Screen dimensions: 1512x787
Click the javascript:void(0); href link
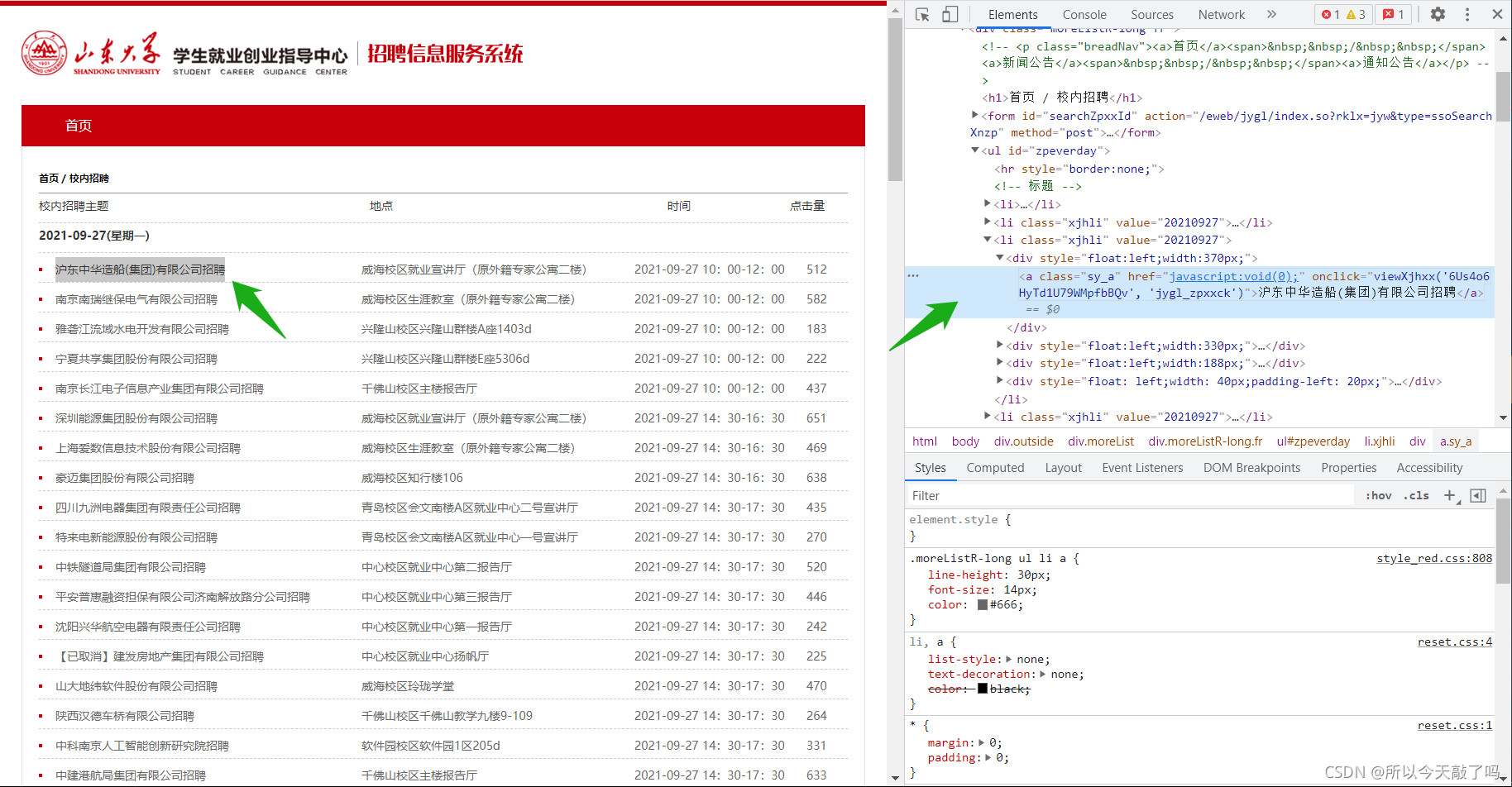click(x=1233, y=276)
